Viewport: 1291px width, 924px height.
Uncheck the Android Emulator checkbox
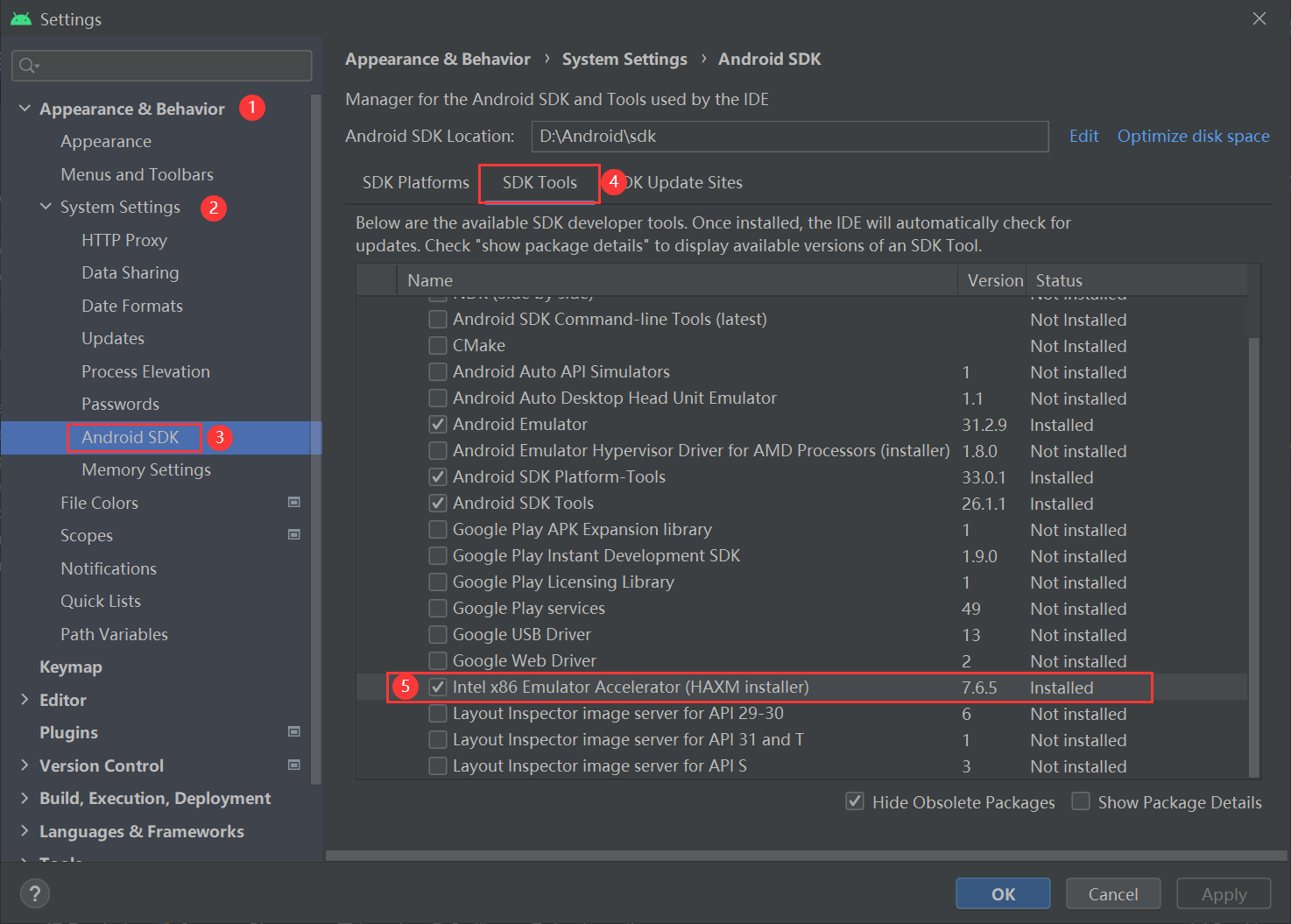pos(438,424)
